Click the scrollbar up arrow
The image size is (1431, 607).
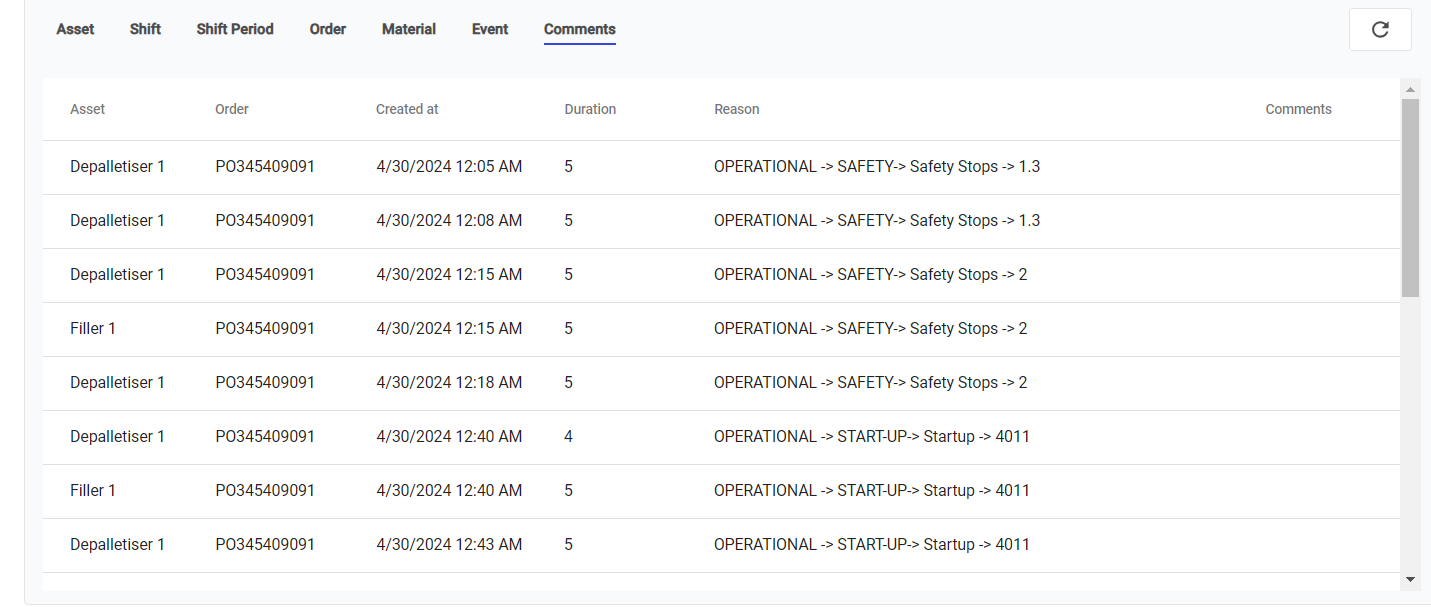point(1410,89)
